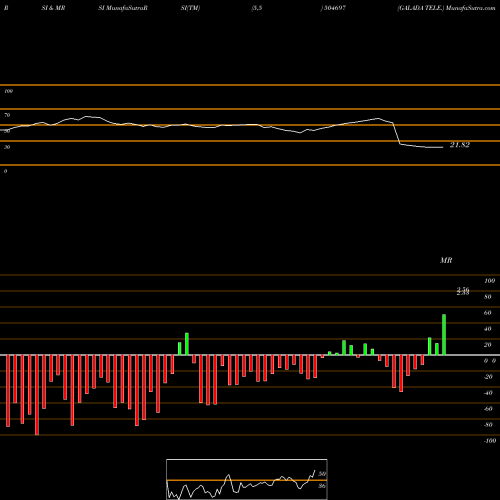Screen dimensions: 500x500
Task: Click the MR panel title label
Action: click(x=446, y=260)
